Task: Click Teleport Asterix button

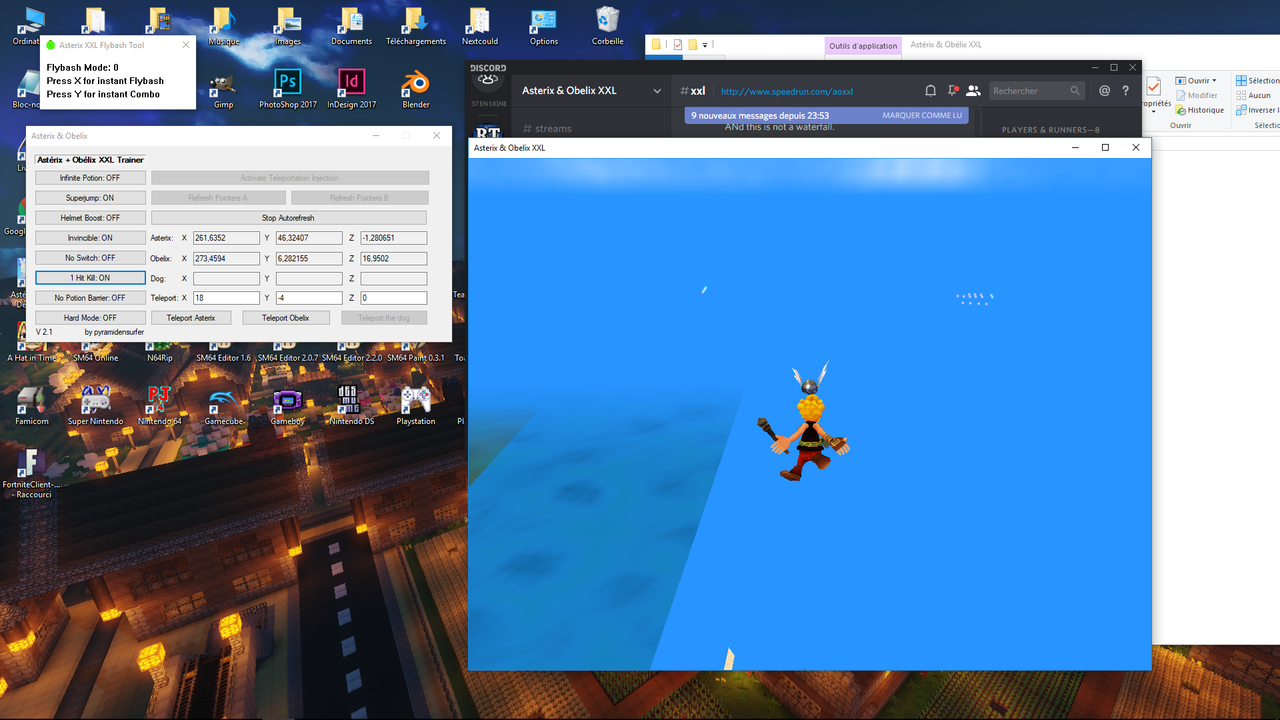Action: pyautogui.click(x=191, y=318)
